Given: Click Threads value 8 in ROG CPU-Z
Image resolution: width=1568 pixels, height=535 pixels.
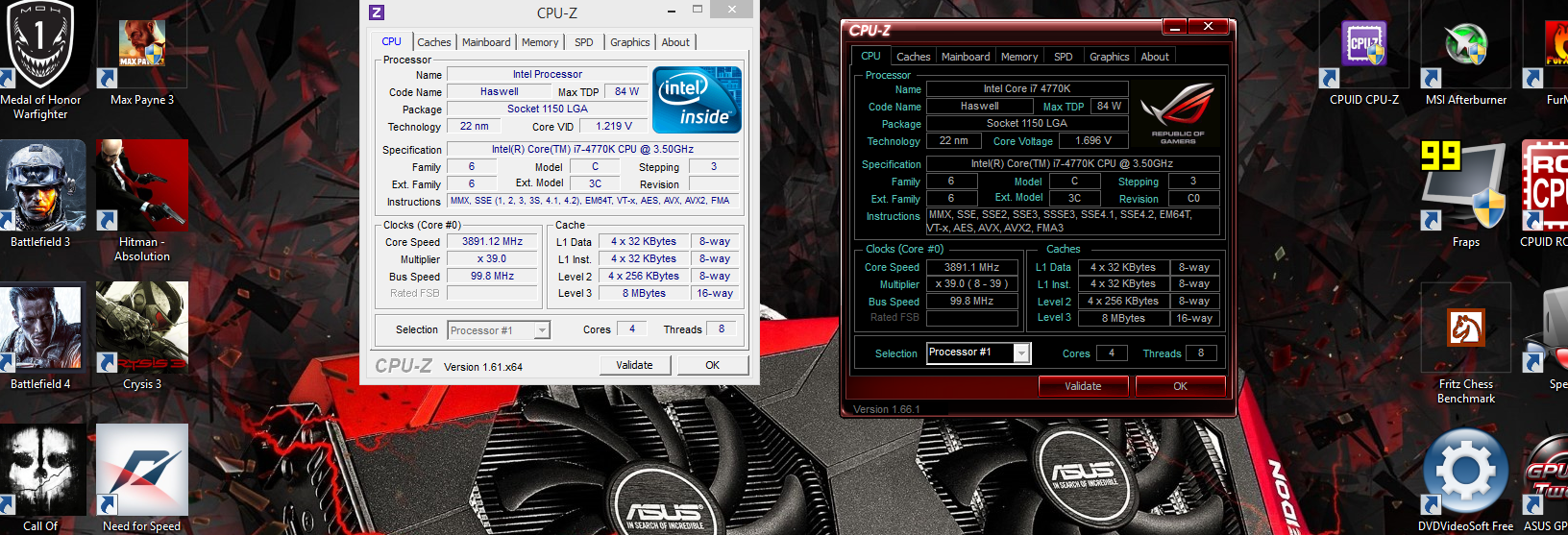Looking at the screenshot, I should pyautogui.click(x=1201, y=353).
